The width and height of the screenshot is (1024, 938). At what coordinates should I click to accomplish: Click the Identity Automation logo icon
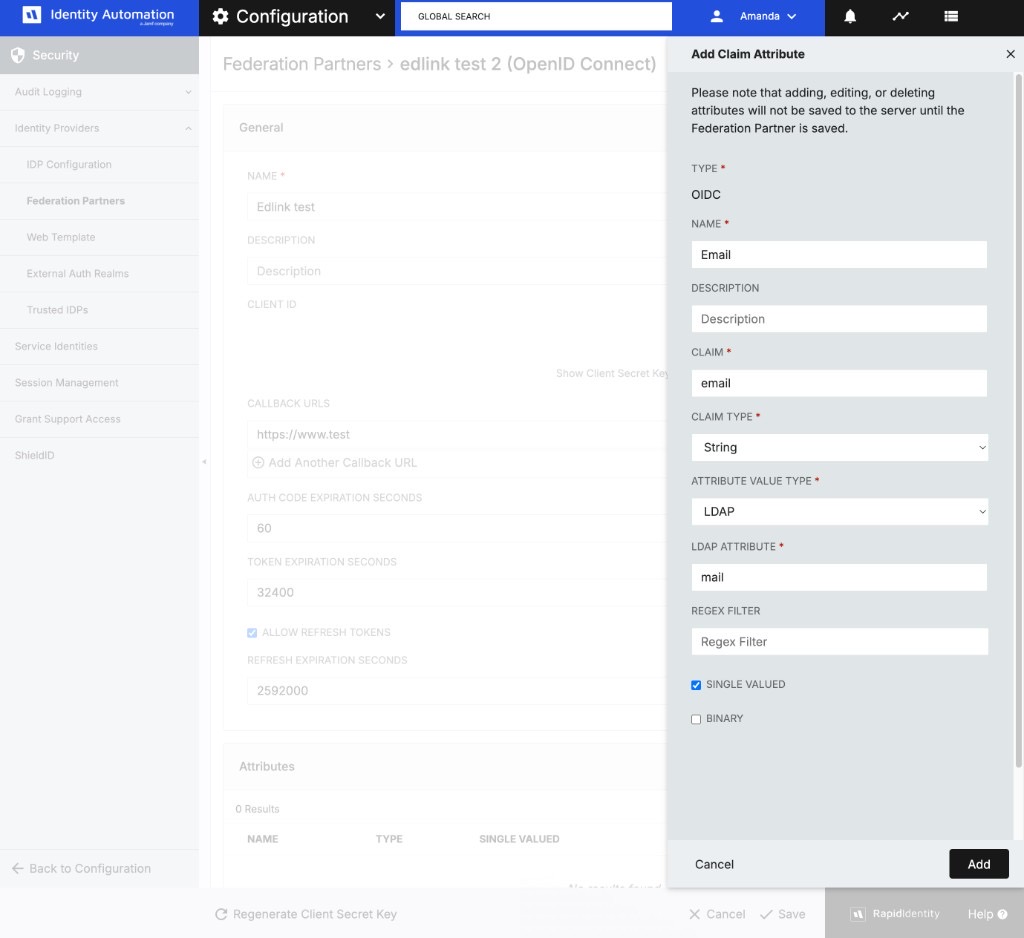(x=31, y=15)
